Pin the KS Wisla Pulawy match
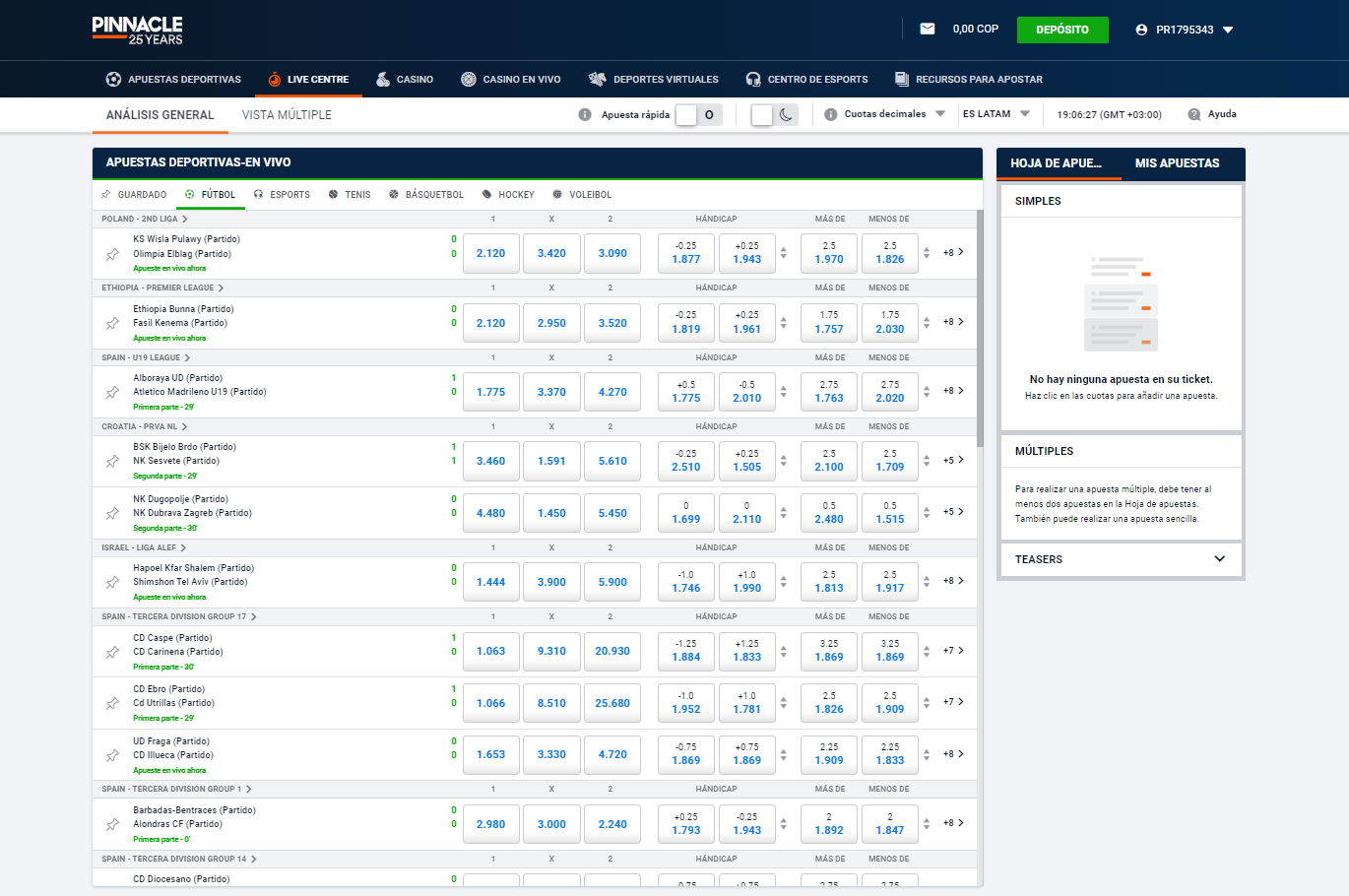Image resolution: width=1349 pixels, height=896 pixels. (x=112, y=254)
